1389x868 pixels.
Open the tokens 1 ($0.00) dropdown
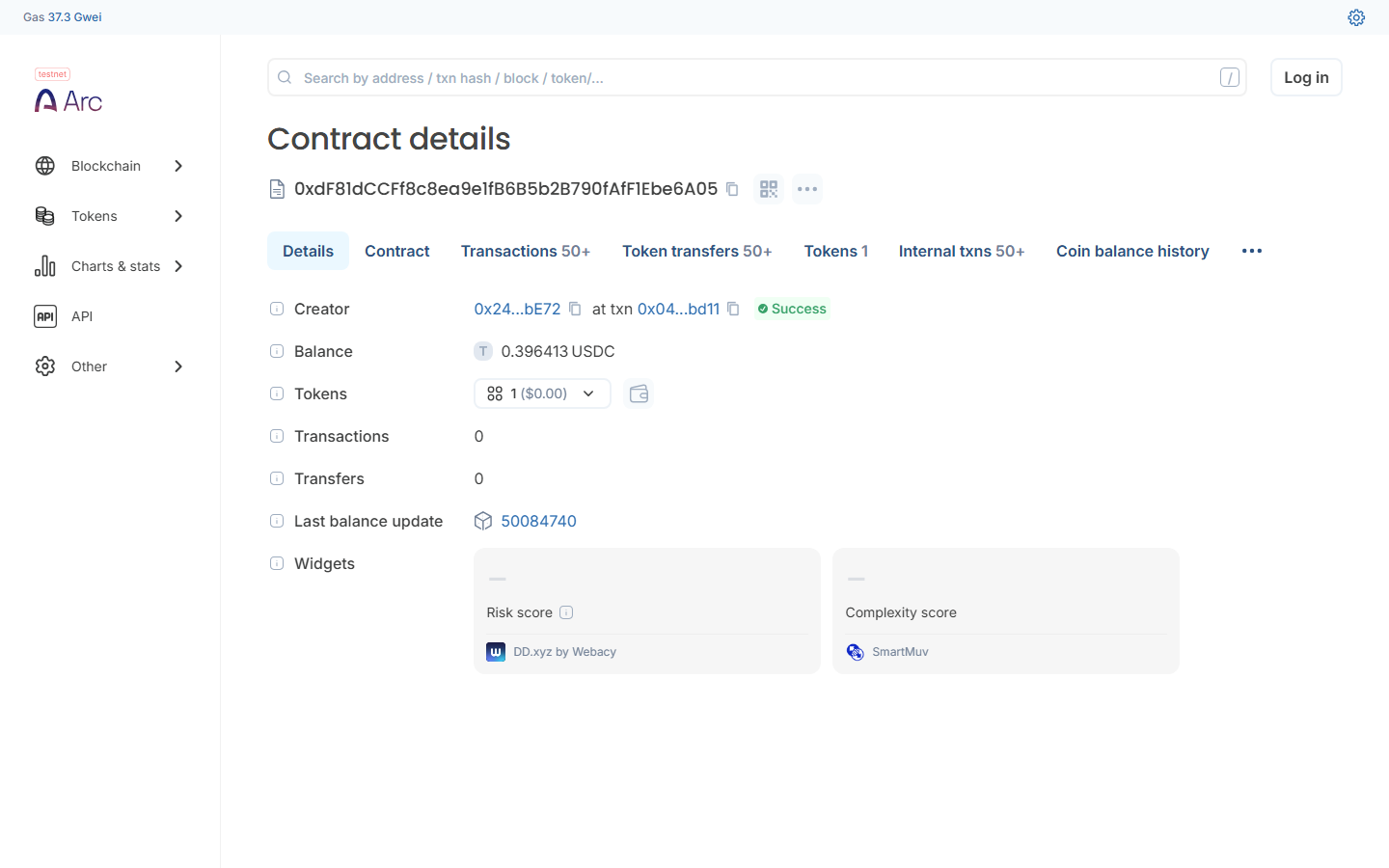pyautogui.click(x=542, y=393)
